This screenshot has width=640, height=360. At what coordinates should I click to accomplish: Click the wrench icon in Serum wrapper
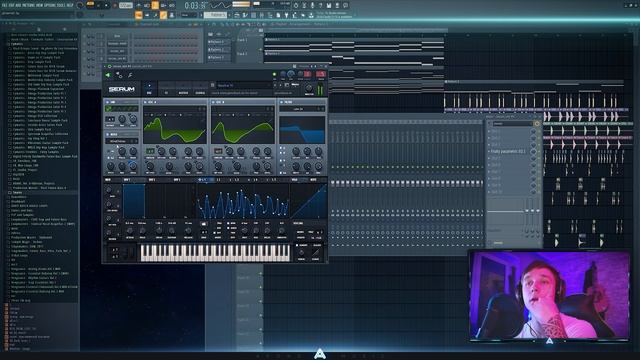(130, 75)
